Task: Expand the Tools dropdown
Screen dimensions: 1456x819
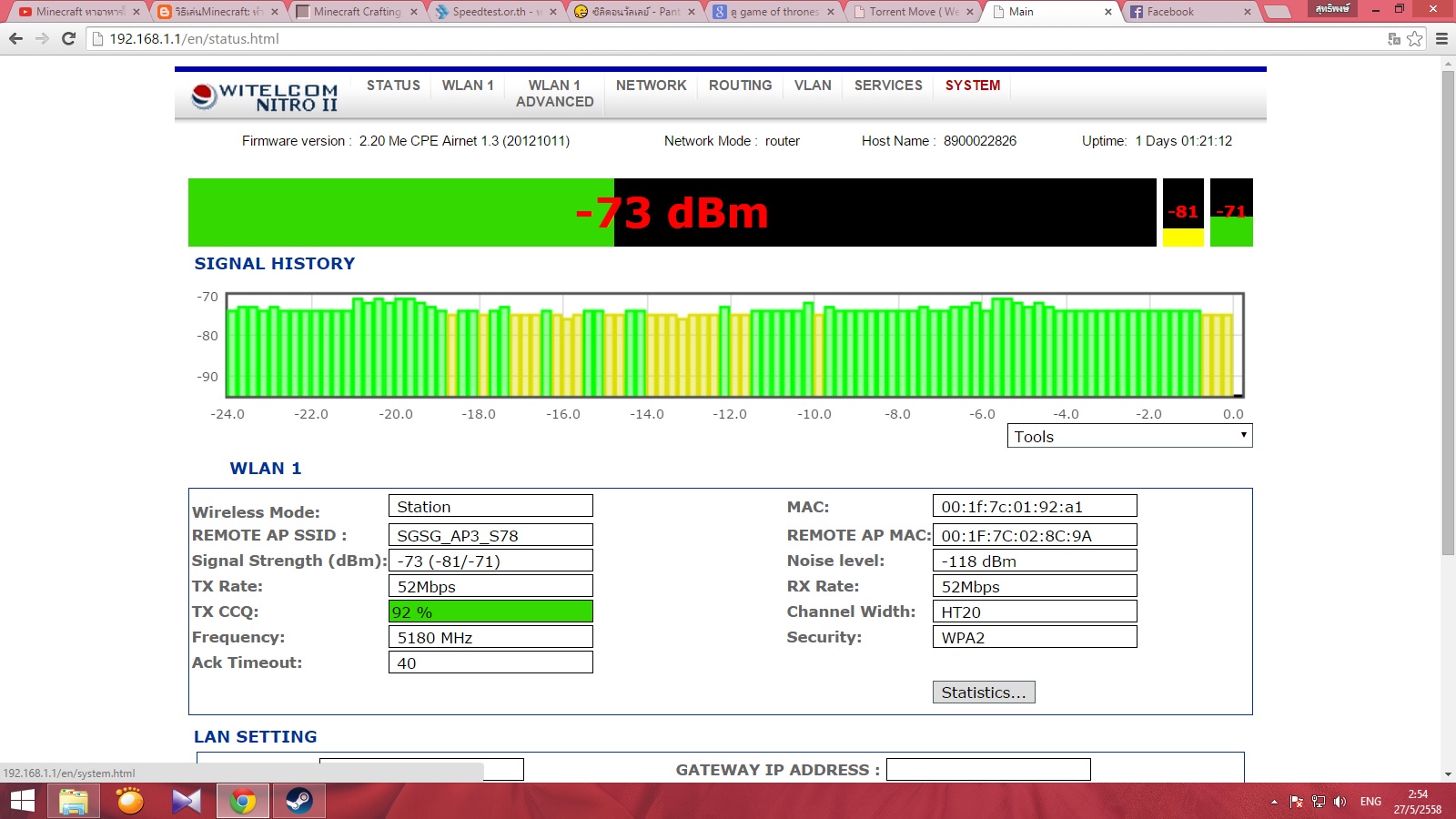Action: tap(1128, 437)
